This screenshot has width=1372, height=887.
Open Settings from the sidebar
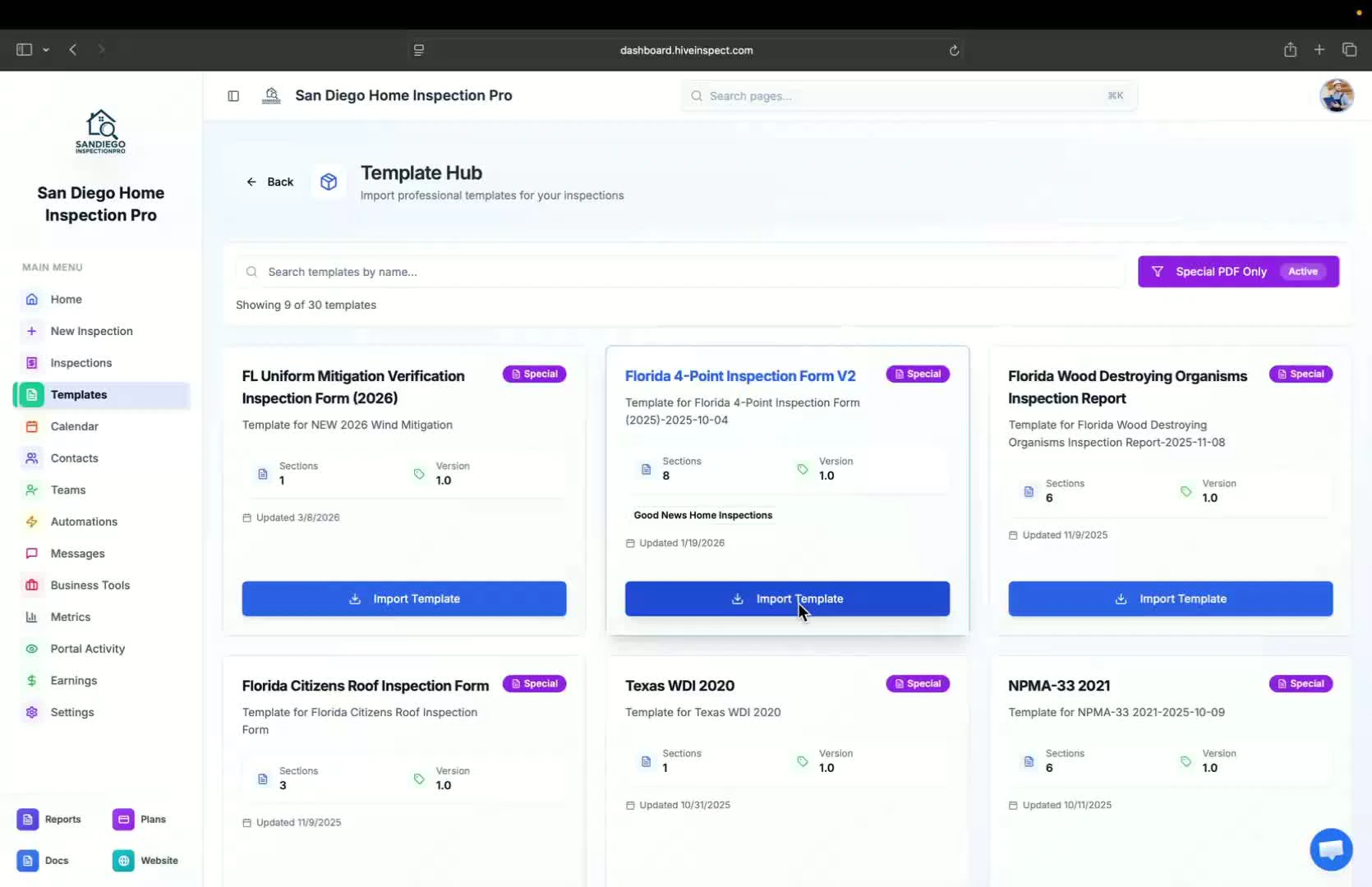coord(72,712)
